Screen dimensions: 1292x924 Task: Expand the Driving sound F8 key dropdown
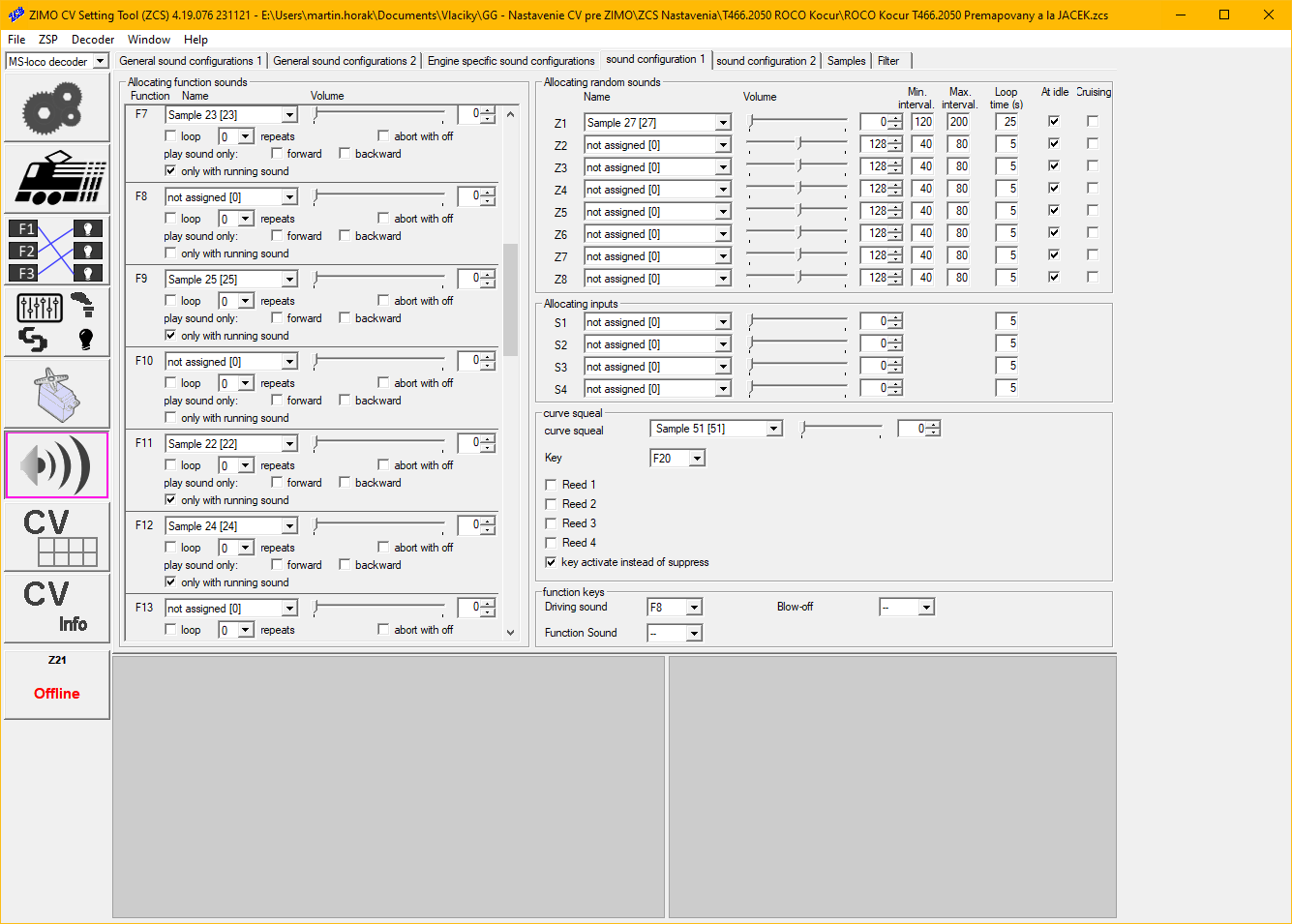[x=693, y=608]
